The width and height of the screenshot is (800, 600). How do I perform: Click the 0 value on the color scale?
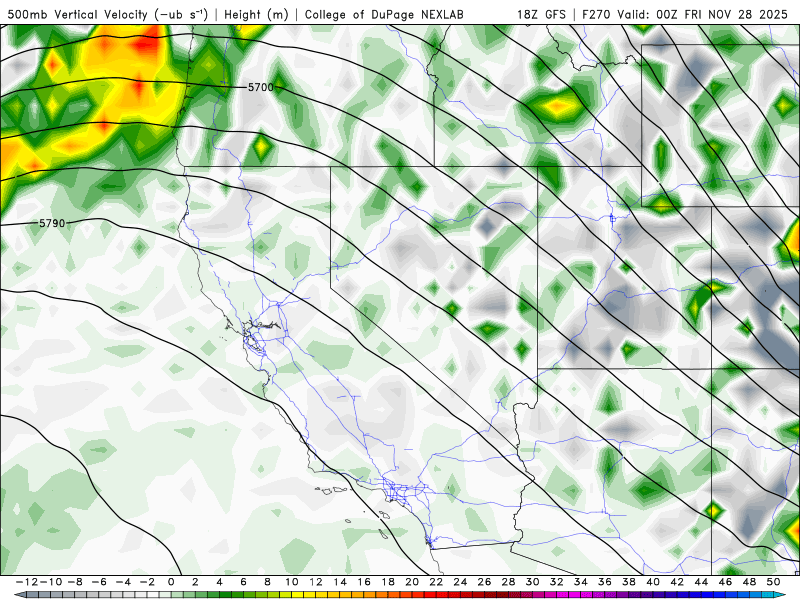pyautogui.click(x=171, y=582)
